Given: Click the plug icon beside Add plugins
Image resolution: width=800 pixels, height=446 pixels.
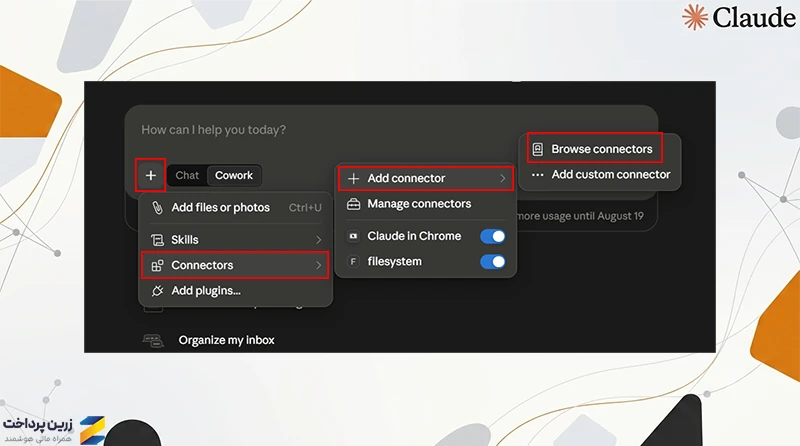Looking at the screenshot, I should pyautogui.click(x=157, y=291).
